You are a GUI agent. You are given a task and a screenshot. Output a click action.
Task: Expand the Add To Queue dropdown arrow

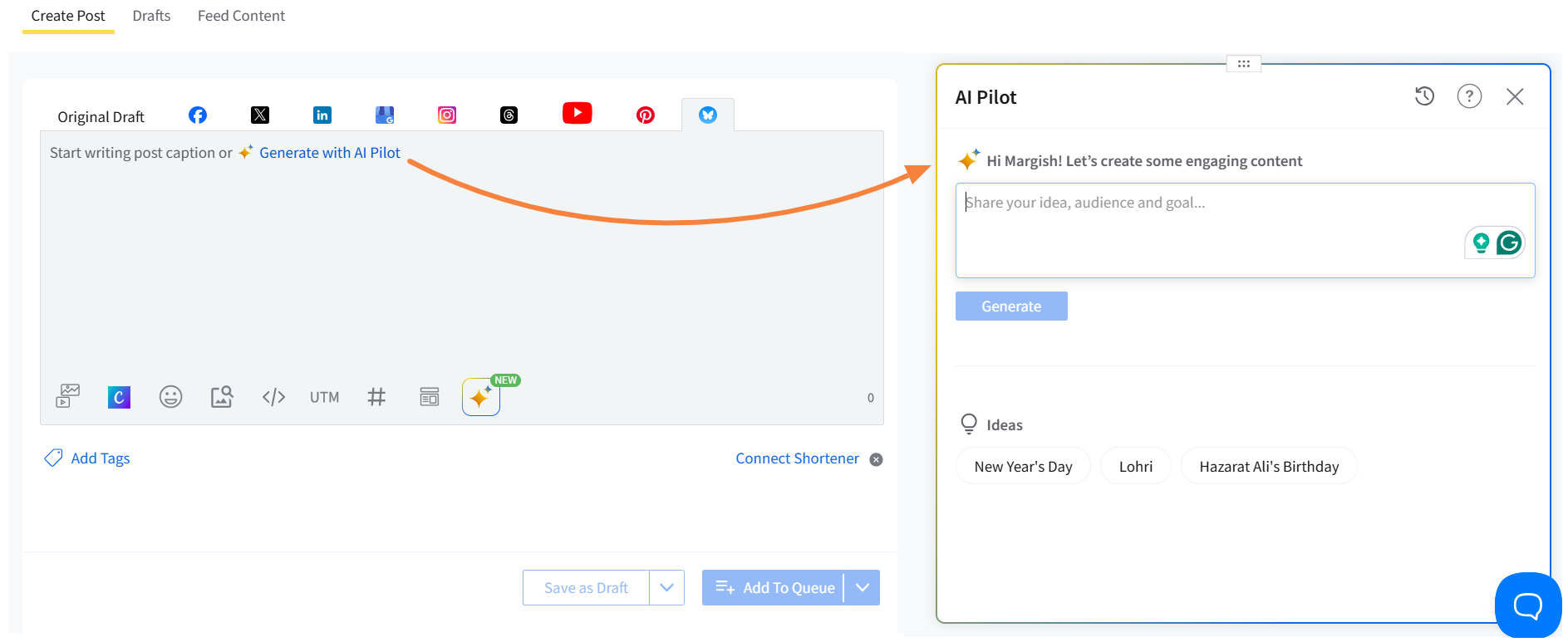click(863, 588)
